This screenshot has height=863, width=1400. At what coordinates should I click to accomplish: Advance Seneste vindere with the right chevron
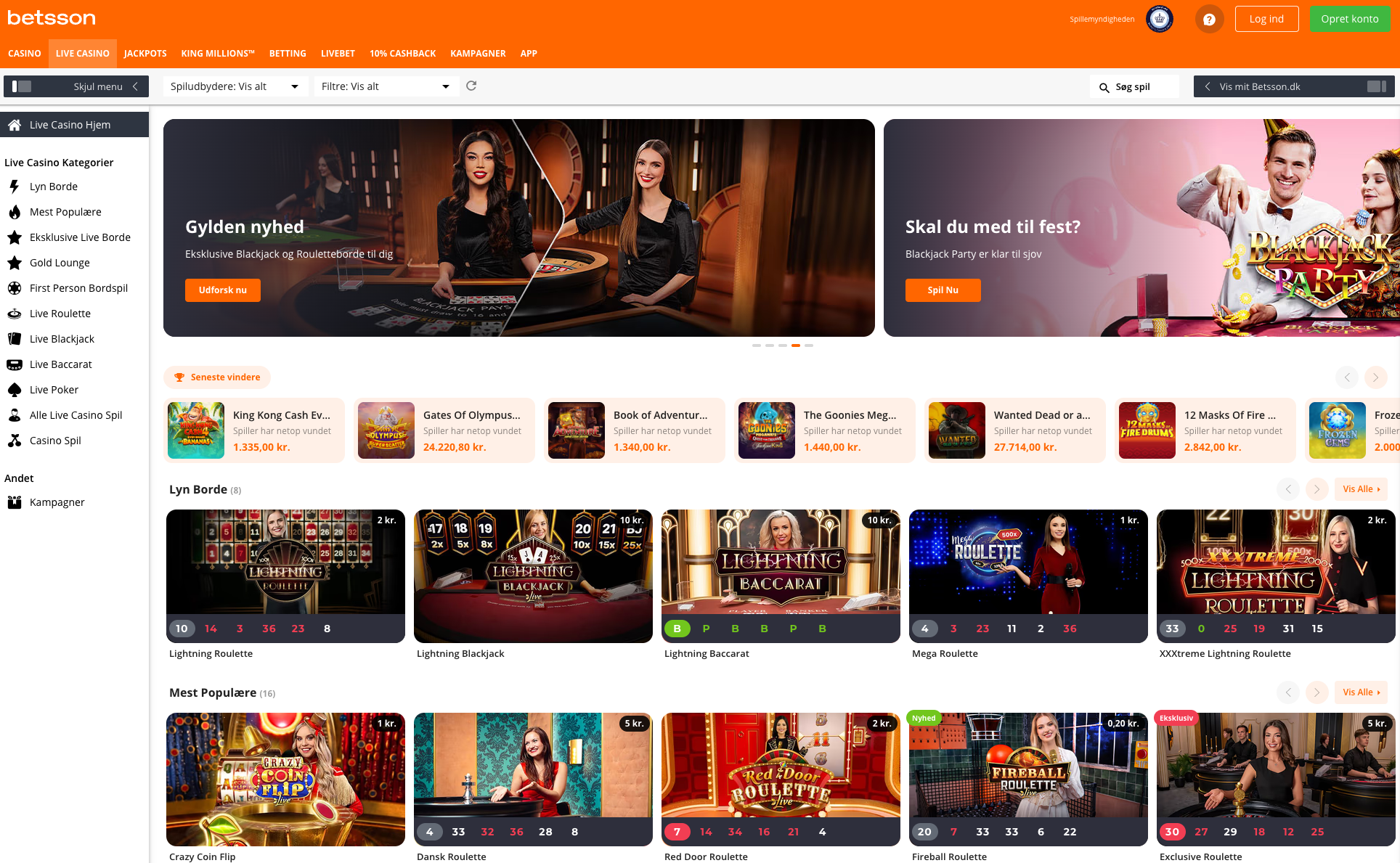1375,377
